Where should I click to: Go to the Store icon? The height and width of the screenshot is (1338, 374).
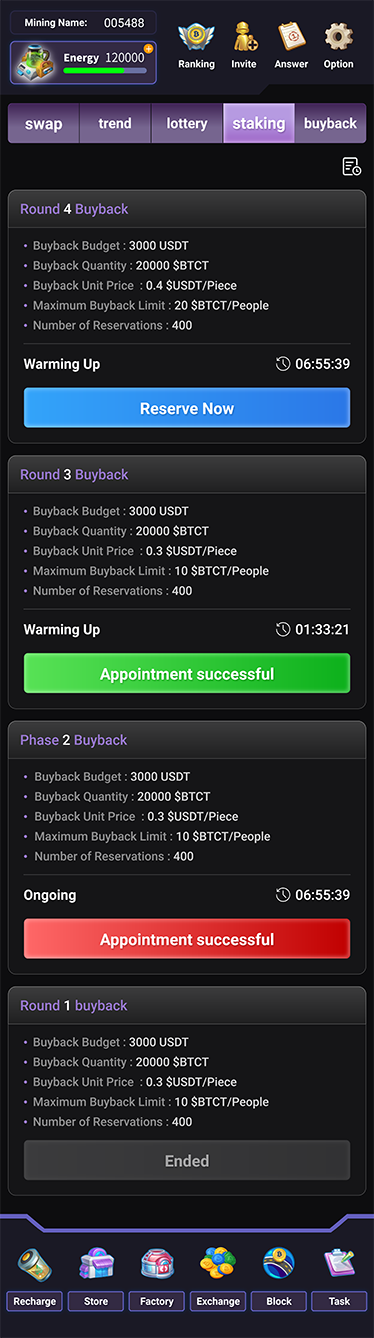(x=96, y=1264)
